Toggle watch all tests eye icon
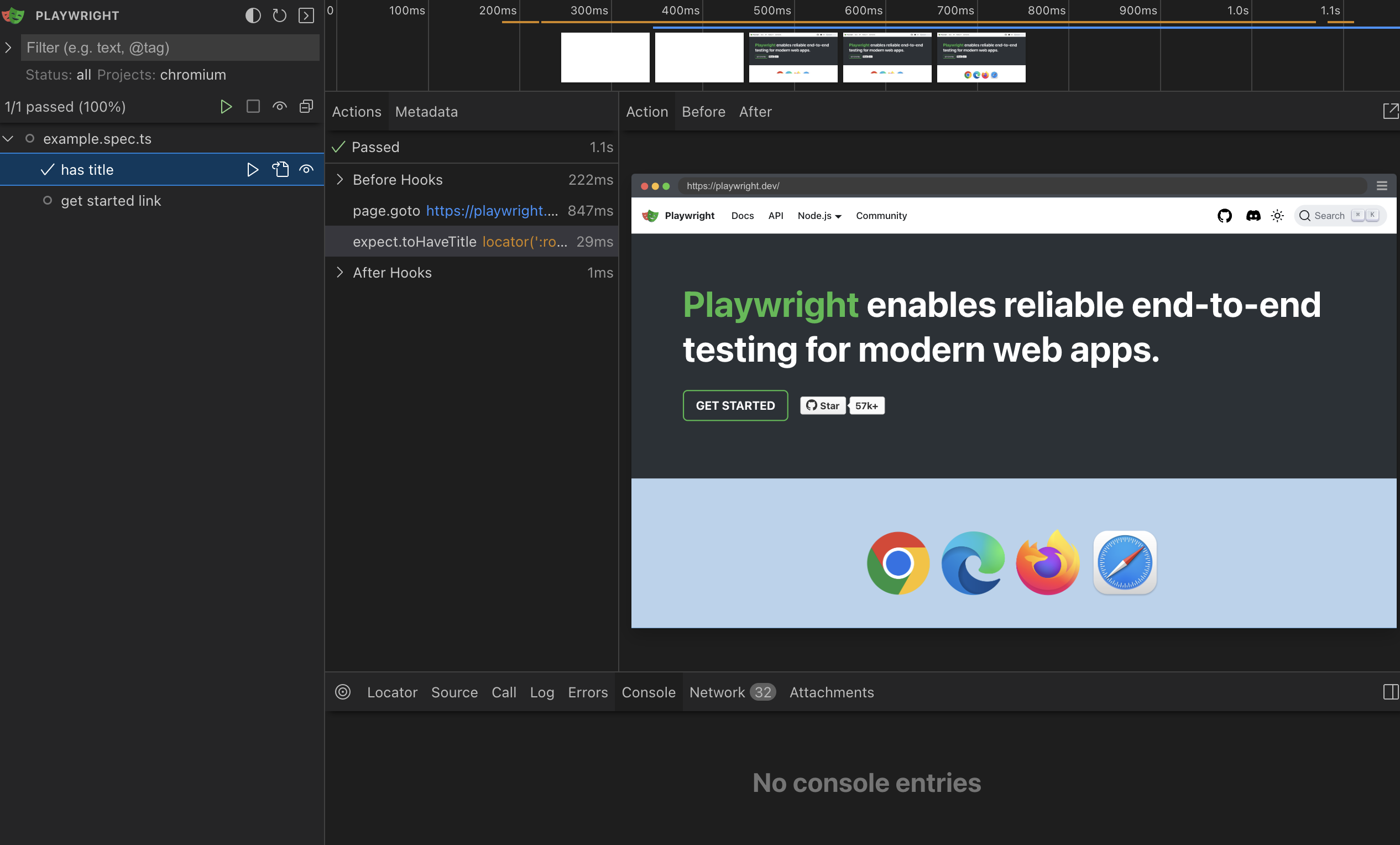Image resolution: width=1400 pixels, height=845 pixels. pos(280,106)
